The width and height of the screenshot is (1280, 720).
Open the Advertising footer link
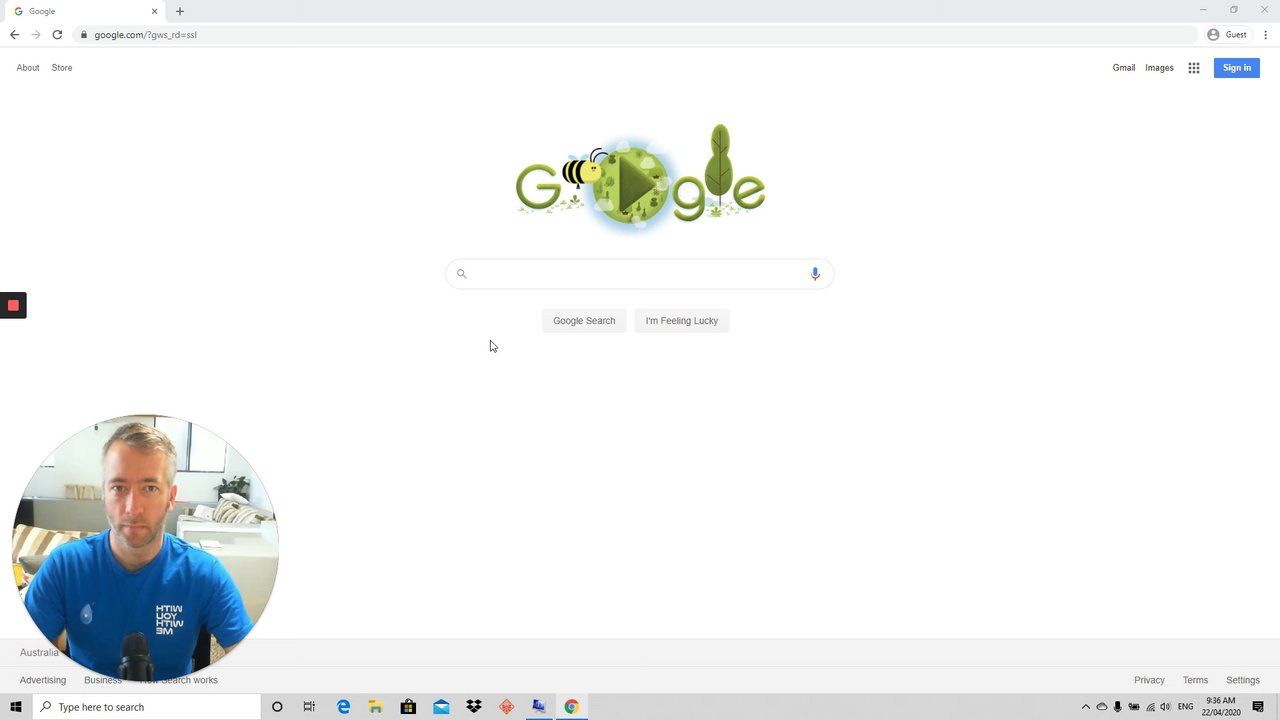[43, 680]
